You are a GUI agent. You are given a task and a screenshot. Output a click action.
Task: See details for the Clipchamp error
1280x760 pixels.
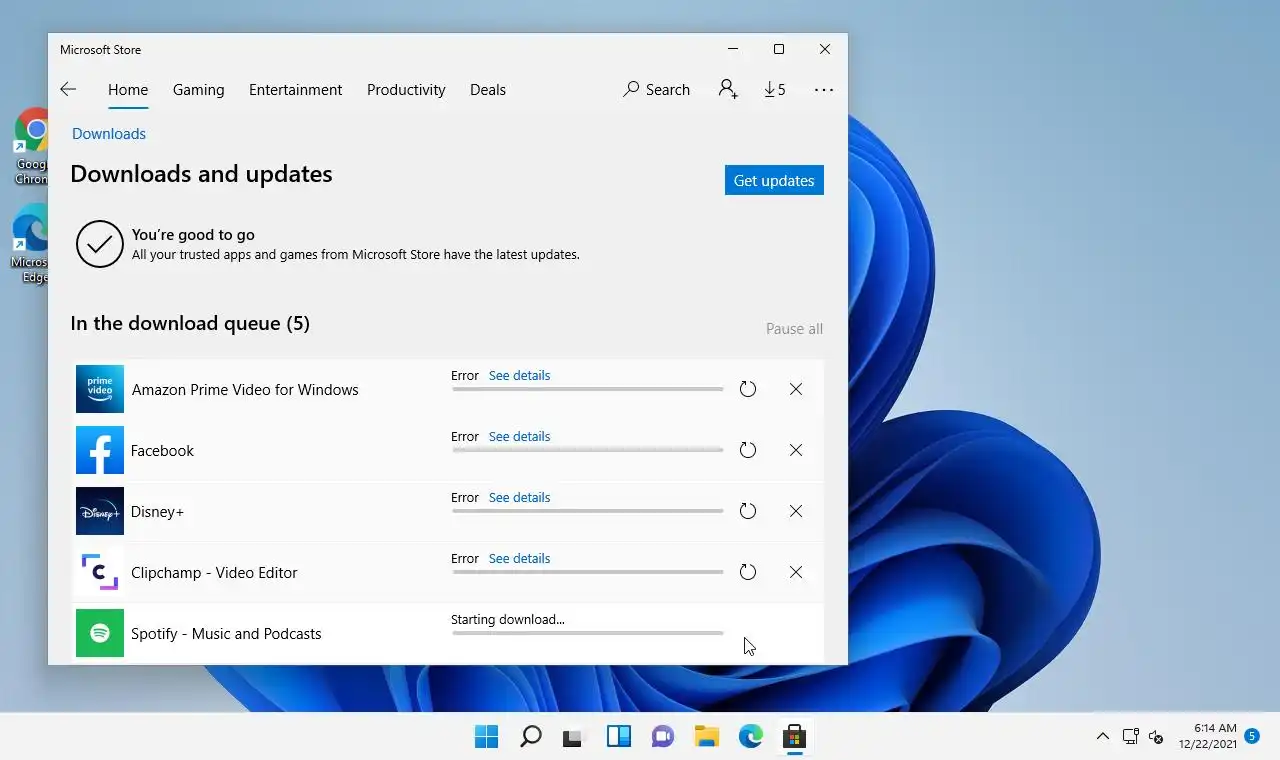(519, 558)
